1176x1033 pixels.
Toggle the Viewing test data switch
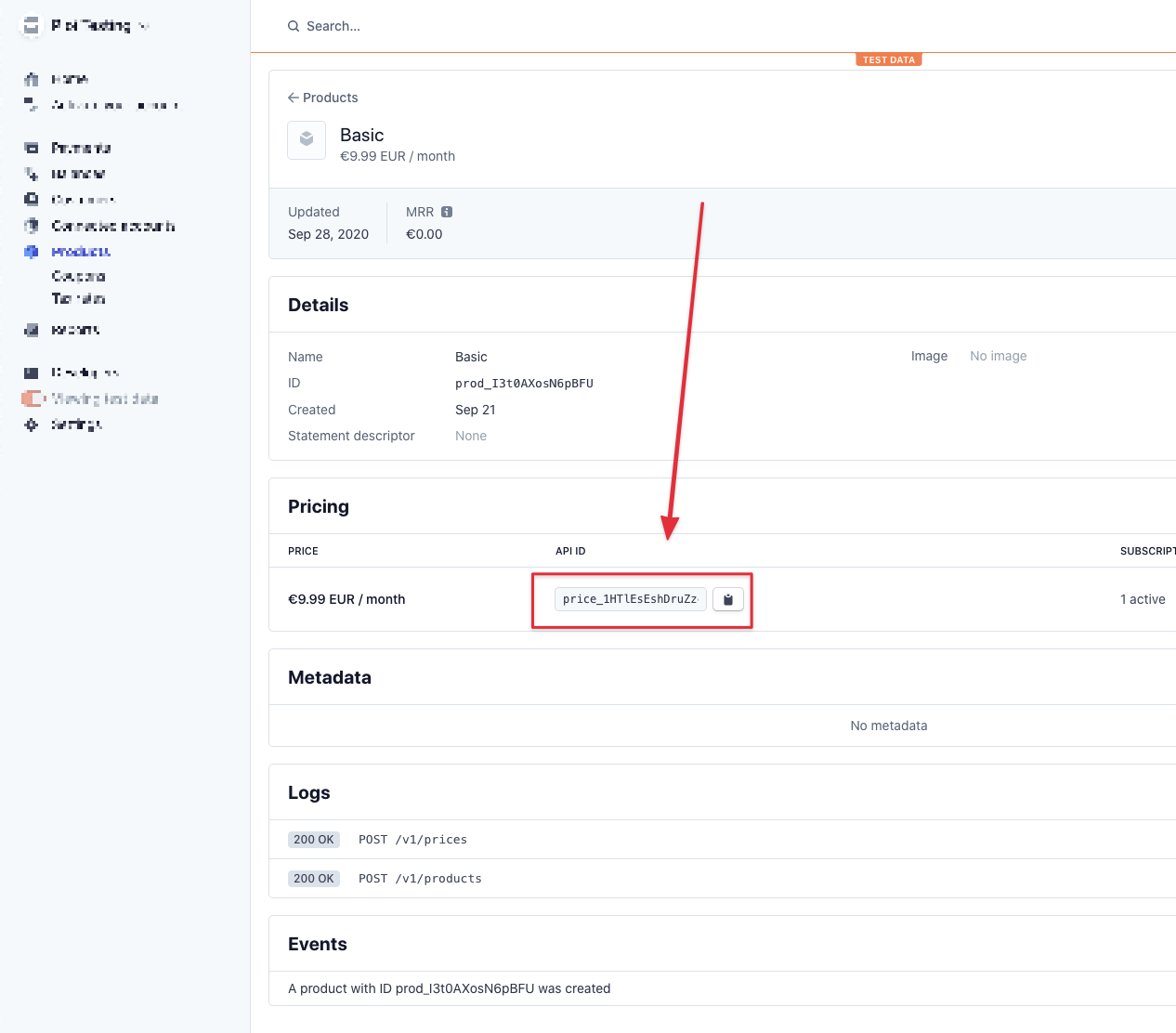[33, 399]
